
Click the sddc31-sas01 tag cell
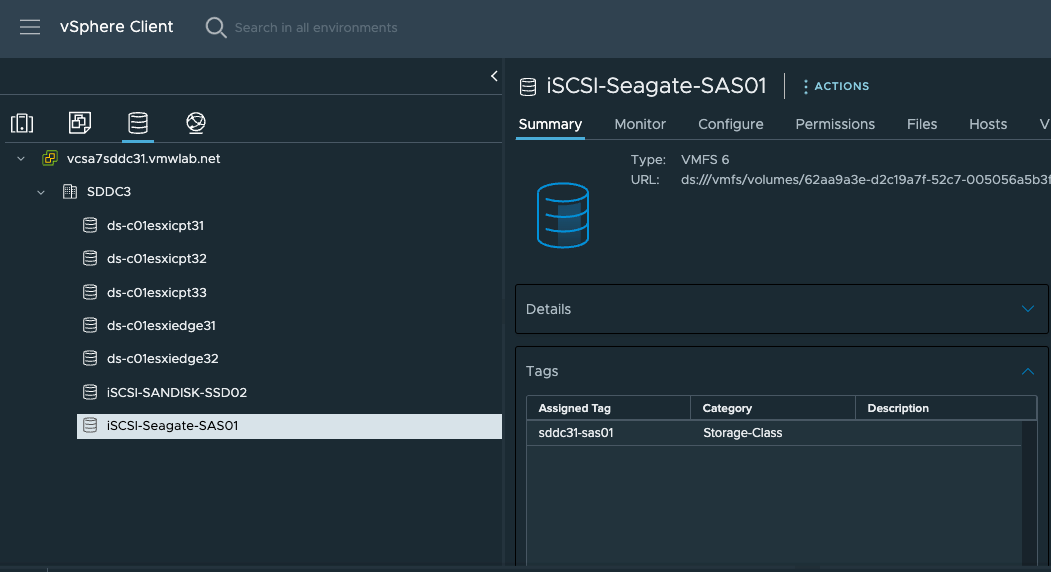576,433
